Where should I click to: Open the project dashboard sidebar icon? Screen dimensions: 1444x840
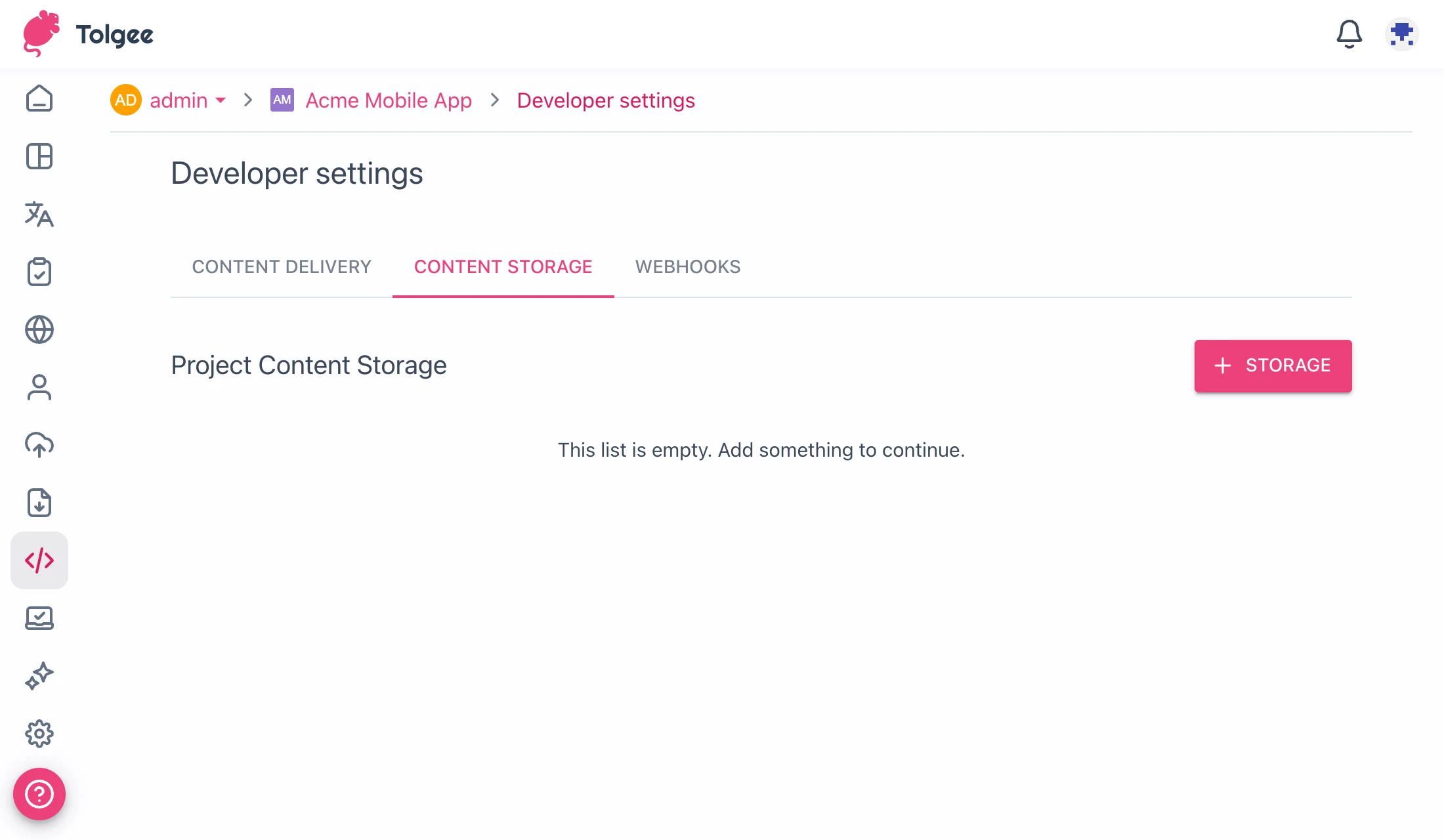pyautogui.click(x=39, y=156)
